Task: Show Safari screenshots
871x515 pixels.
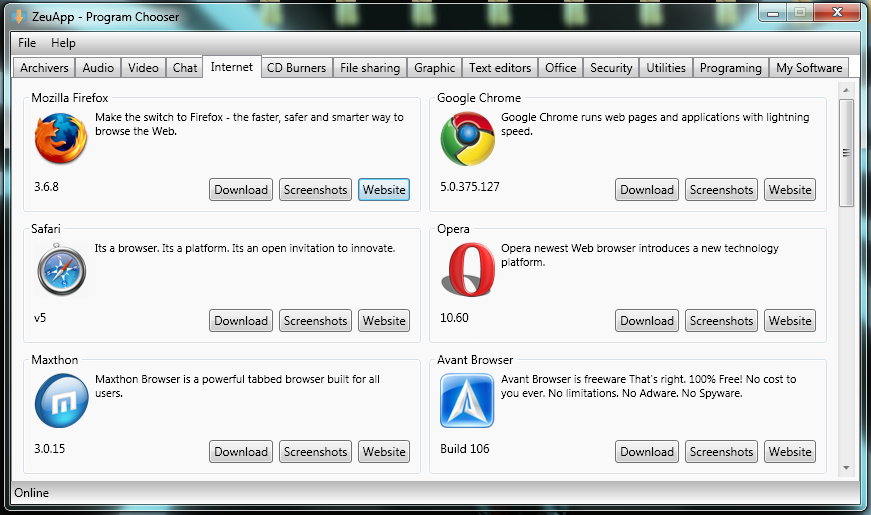Action: coord(316,321)
